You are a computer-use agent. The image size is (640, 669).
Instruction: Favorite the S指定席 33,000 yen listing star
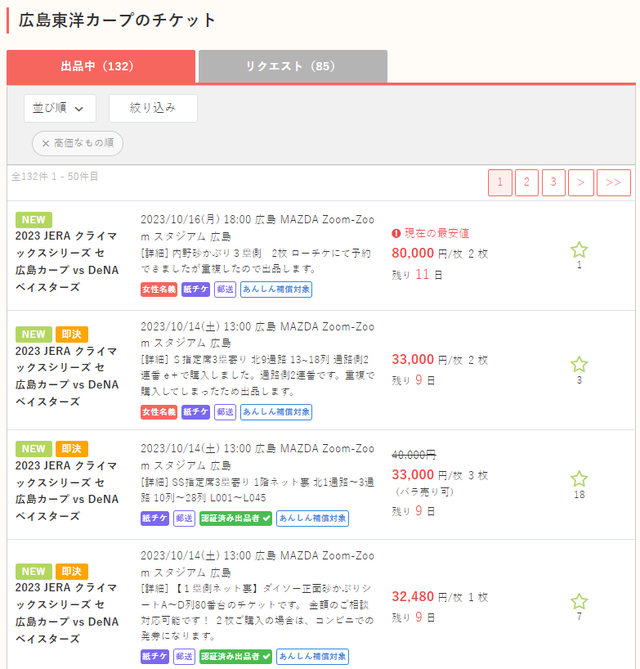579,364
